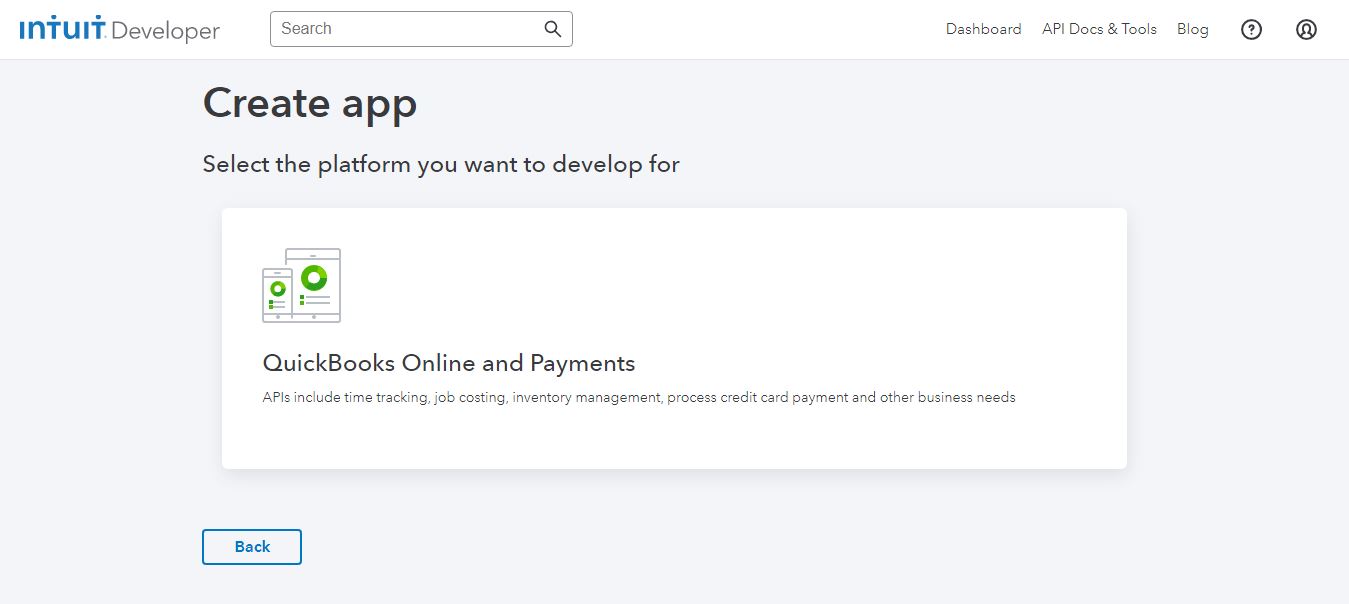Click the search magnifier icon
The width and height of the screenshot is (1349, 604).
[553, 29]
